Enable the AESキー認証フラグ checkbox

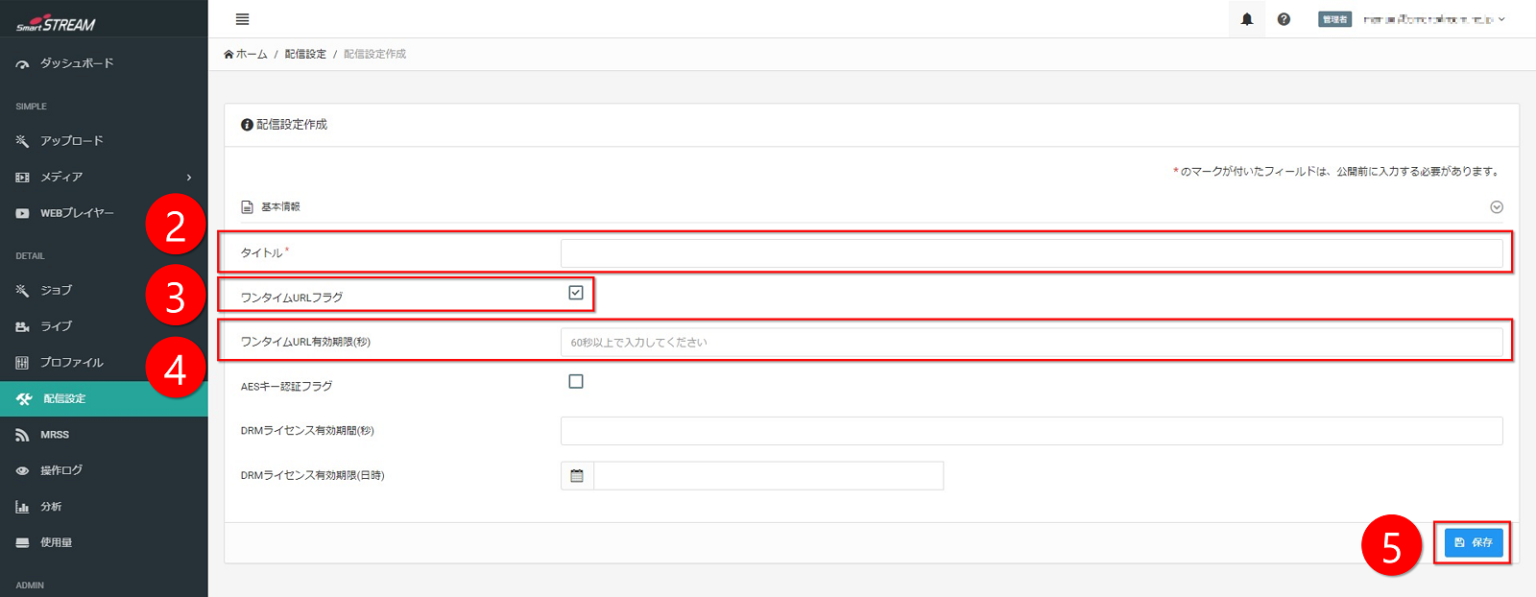[x=575, y=381]
